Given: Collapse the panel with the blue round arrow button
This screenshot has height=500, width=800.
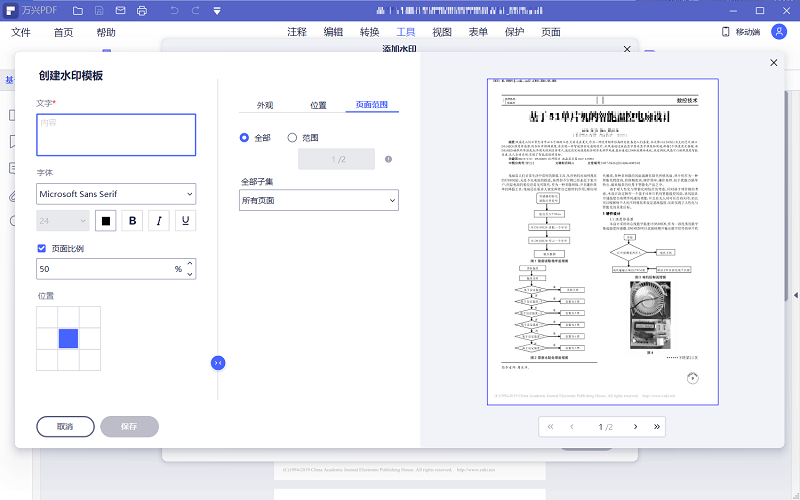Looking at the screenshot, I should pyautogui.click(x=218, y=362).
